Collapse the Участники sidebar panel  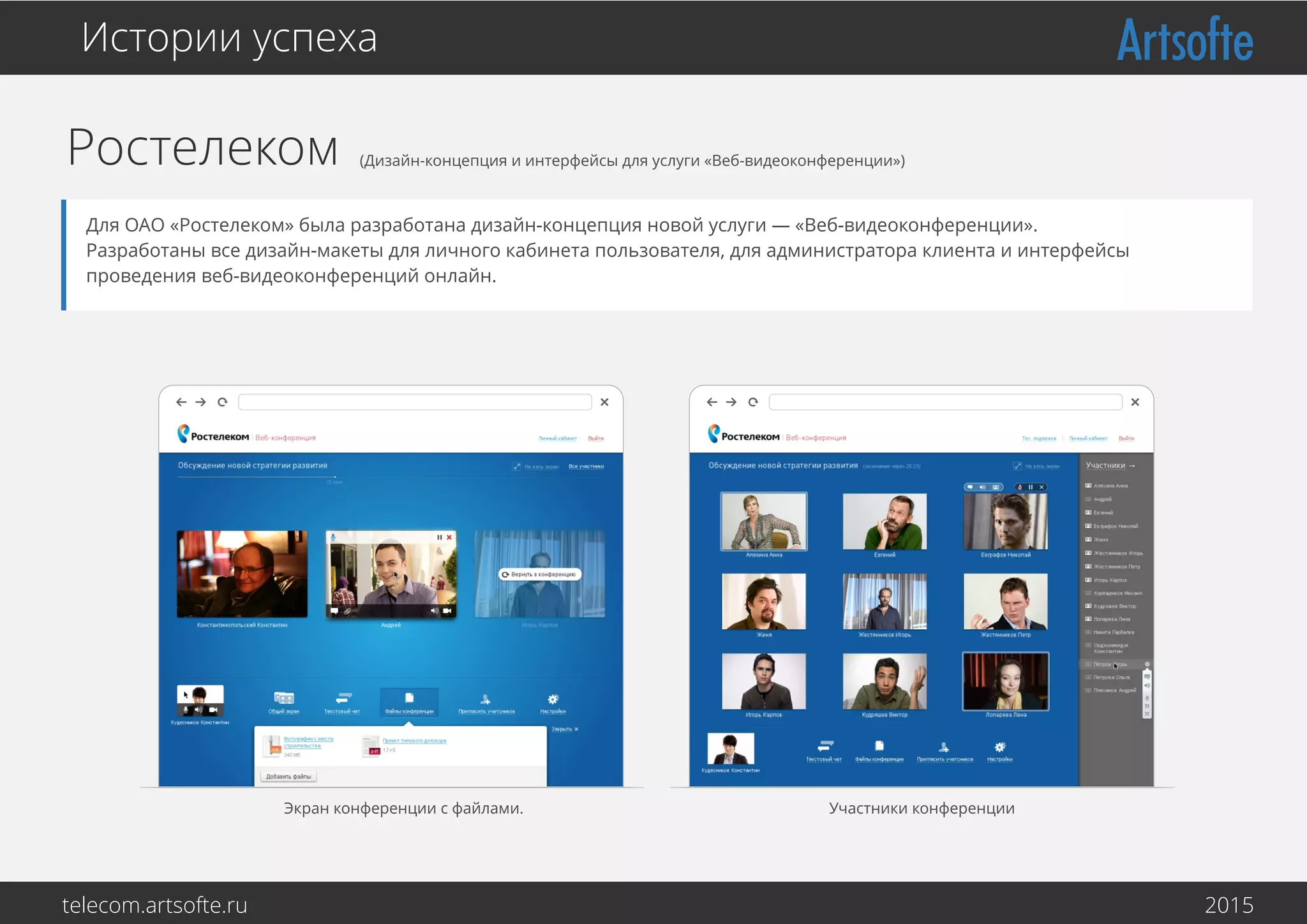[1110, 466]
